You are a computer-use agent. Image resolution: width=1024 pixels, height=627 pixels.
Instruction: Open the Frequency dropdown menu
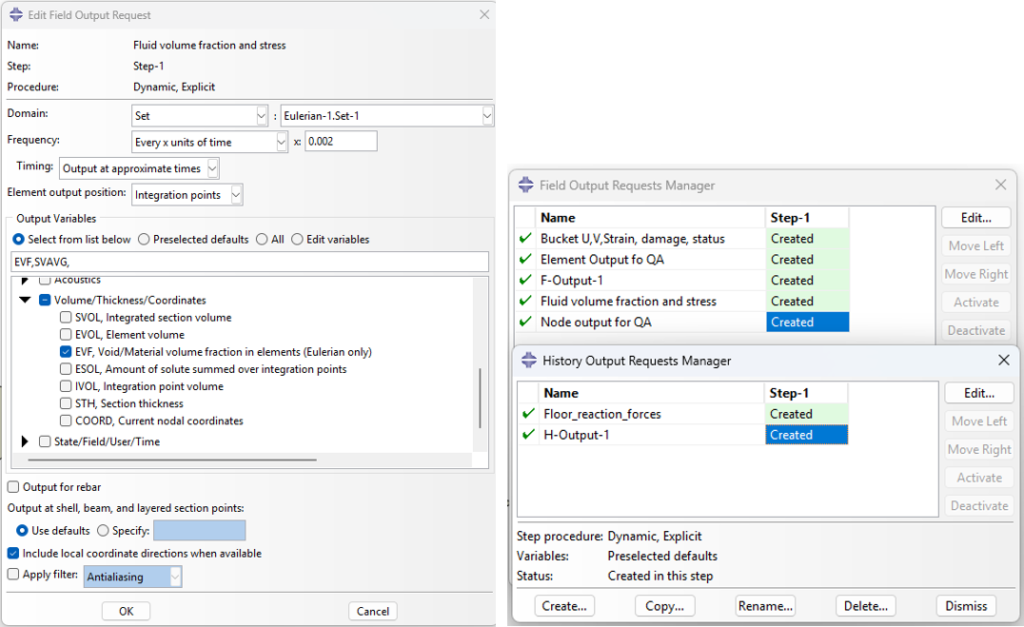(x=210, y=142)
